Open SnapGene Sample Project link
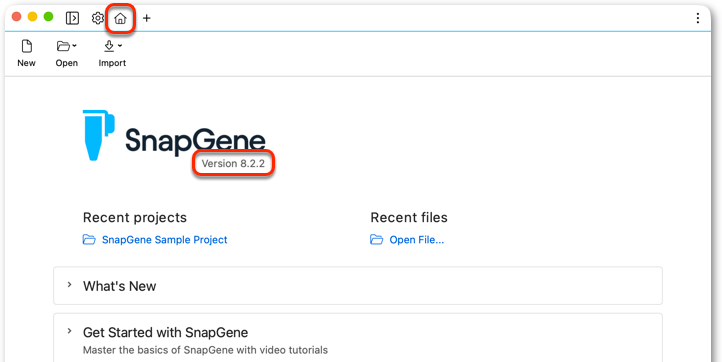 pos(164,240)
